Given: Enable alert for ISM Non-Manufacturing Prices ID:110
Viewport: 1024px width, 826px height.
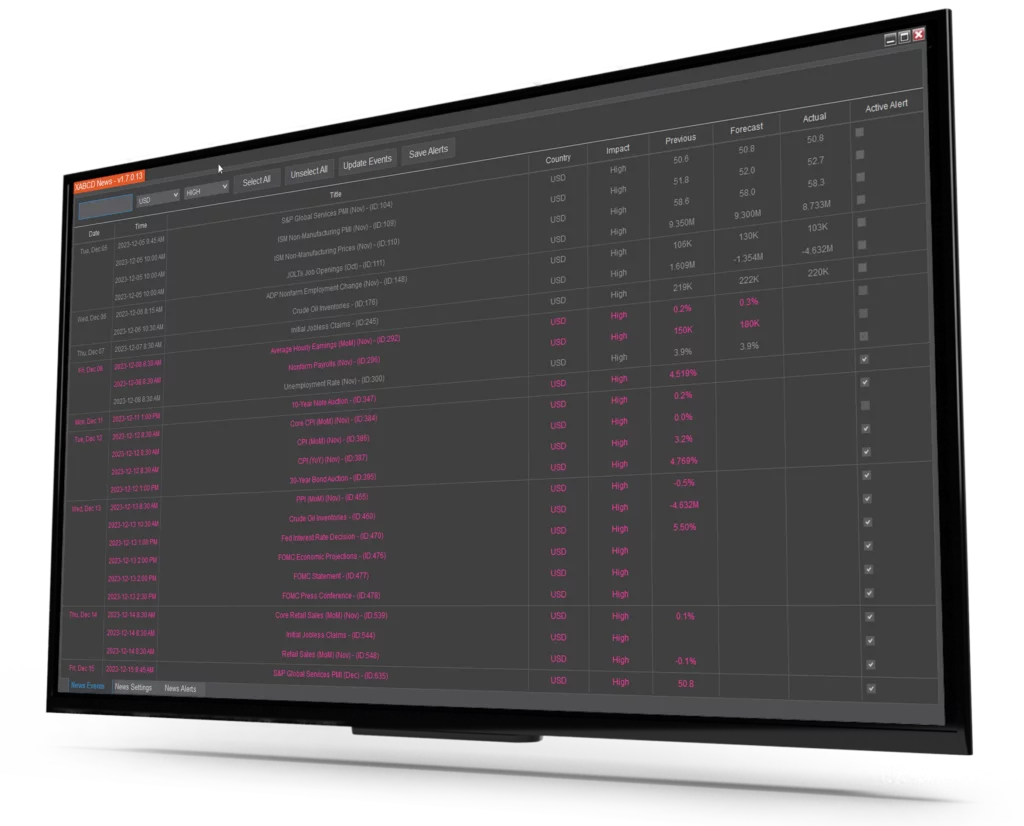Looking at the screenshot, I should point(861,177).
